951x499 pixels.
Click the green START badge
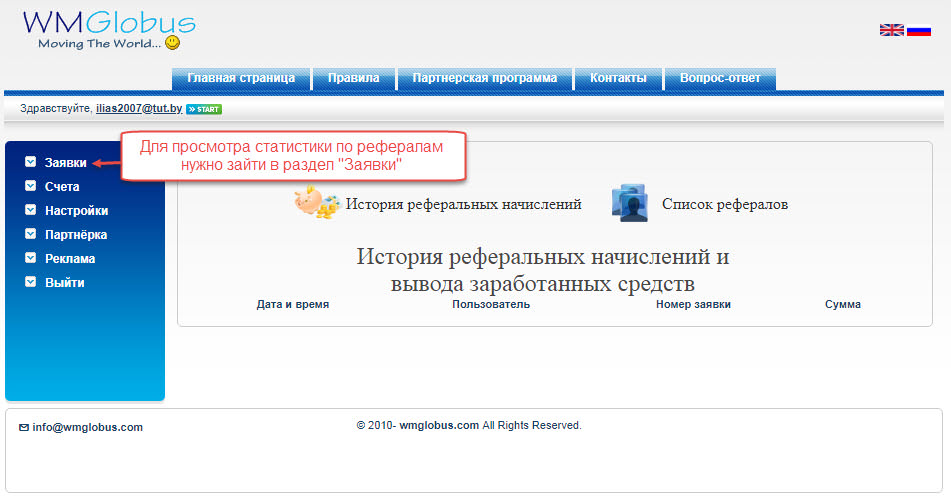[x=204, y=108]
